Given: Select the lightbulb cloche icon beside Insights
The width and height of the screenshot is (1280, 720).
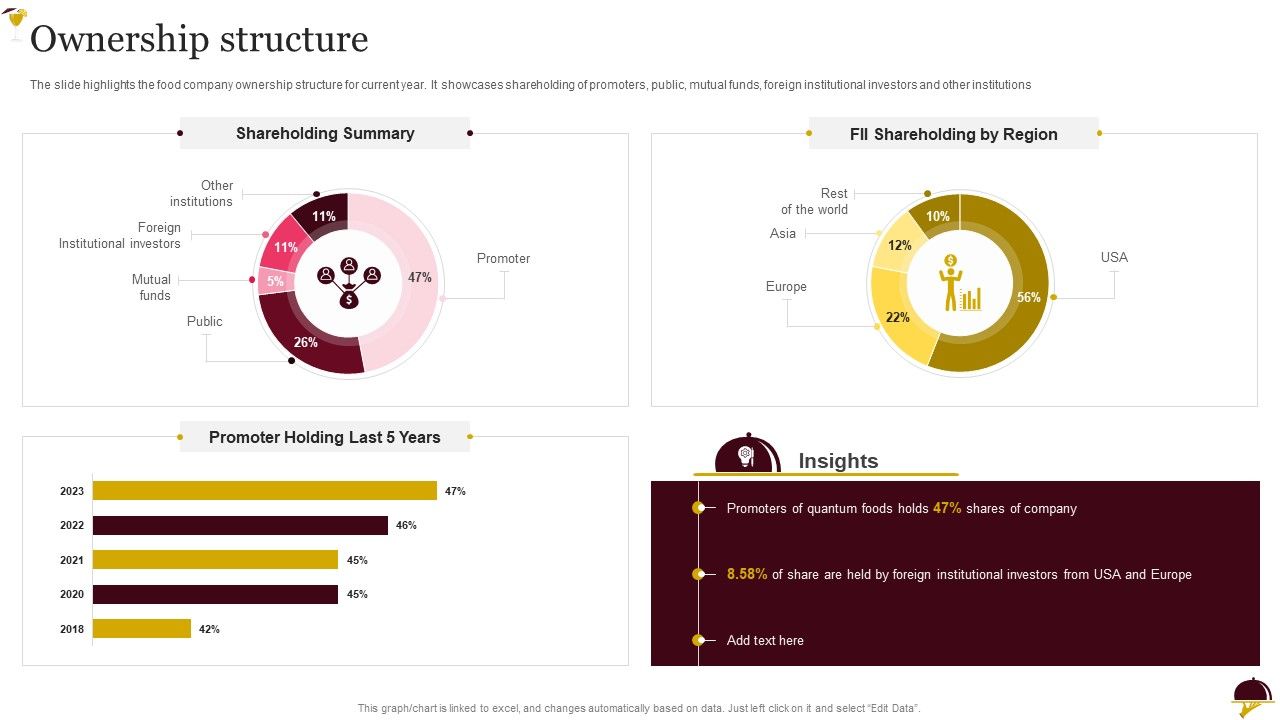Looking at the screenshot, I should click(748, 455).
